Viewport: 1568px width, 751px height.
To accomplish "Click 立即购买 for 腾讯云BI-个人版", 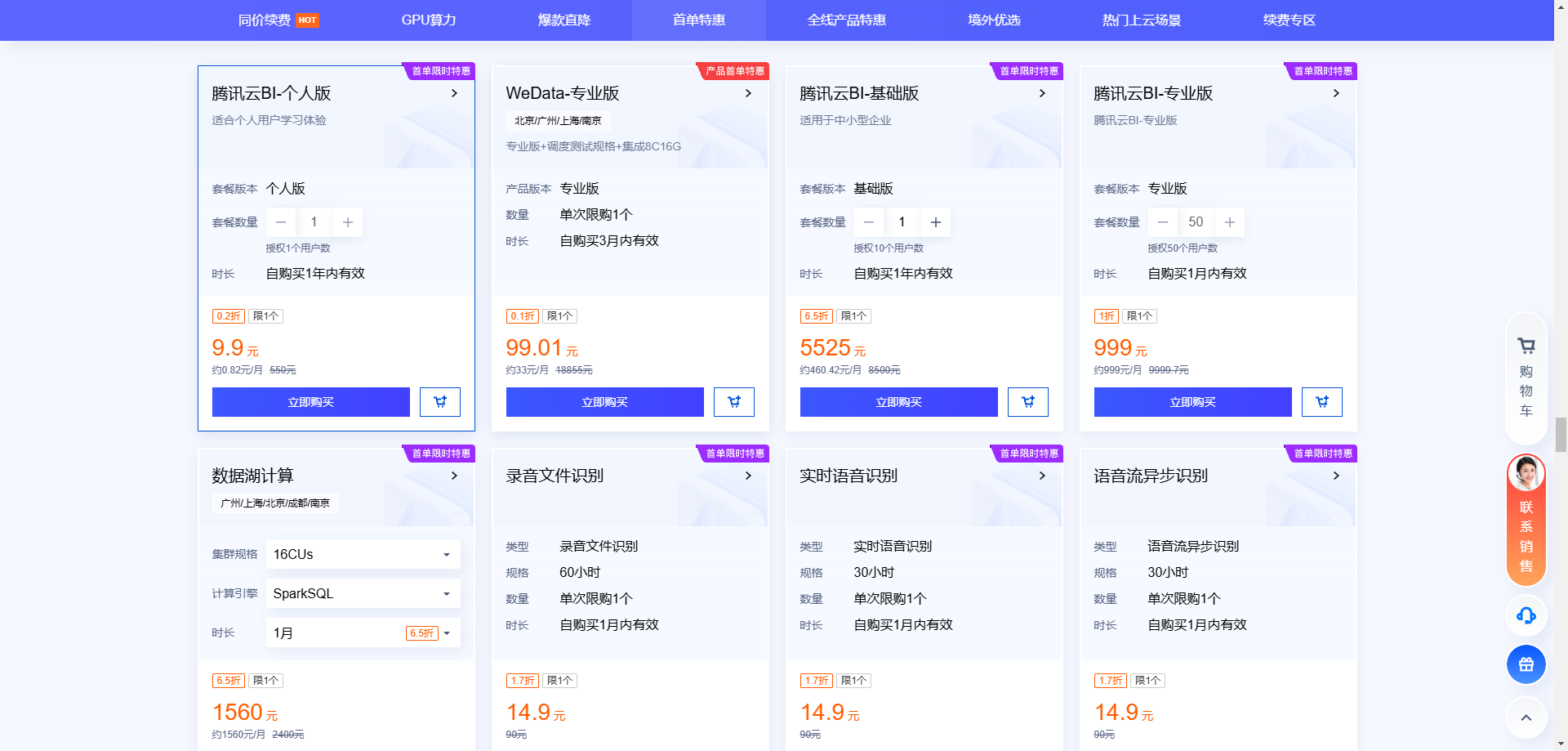I will pos(311,402).
